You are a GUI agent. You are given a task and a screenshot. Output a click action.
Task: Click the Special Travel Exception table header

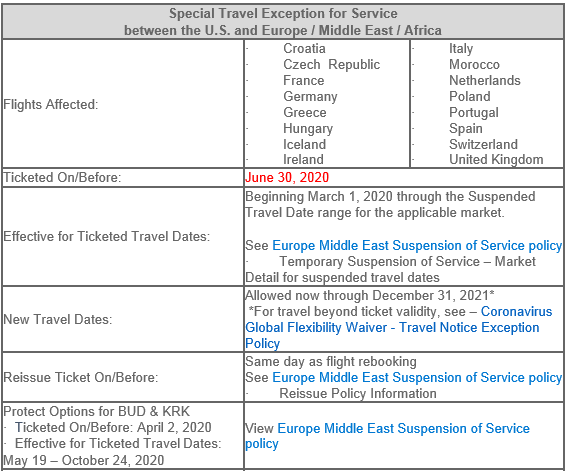(283, 22)
